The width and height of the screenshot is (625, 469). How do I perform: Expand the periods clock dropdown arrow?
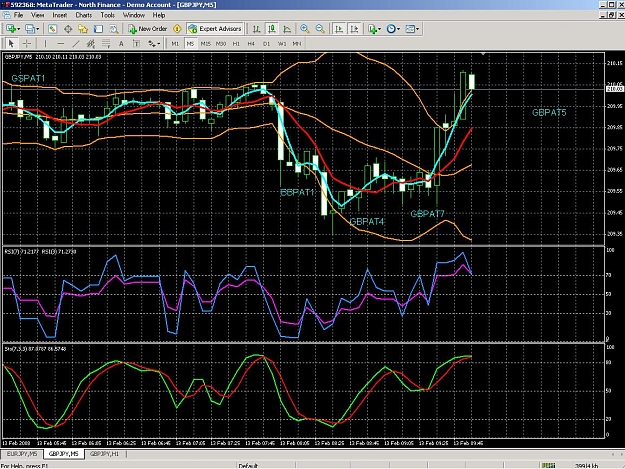pos(398,29)
